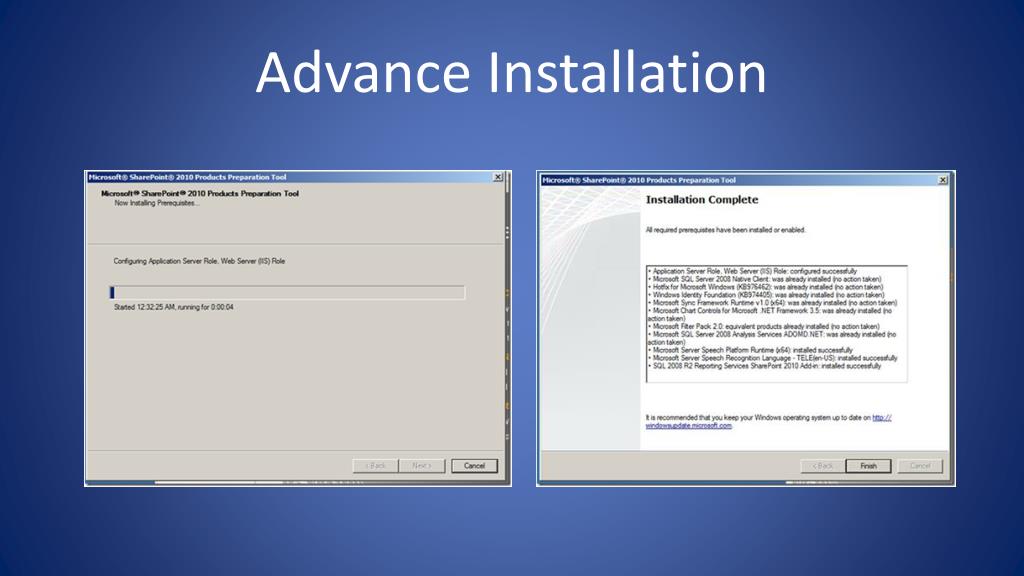Select 'Application Server Role, Web Server (IIS) Role' result line
The height and width of the screenshot is (576, 1024).
pos(752,271)
